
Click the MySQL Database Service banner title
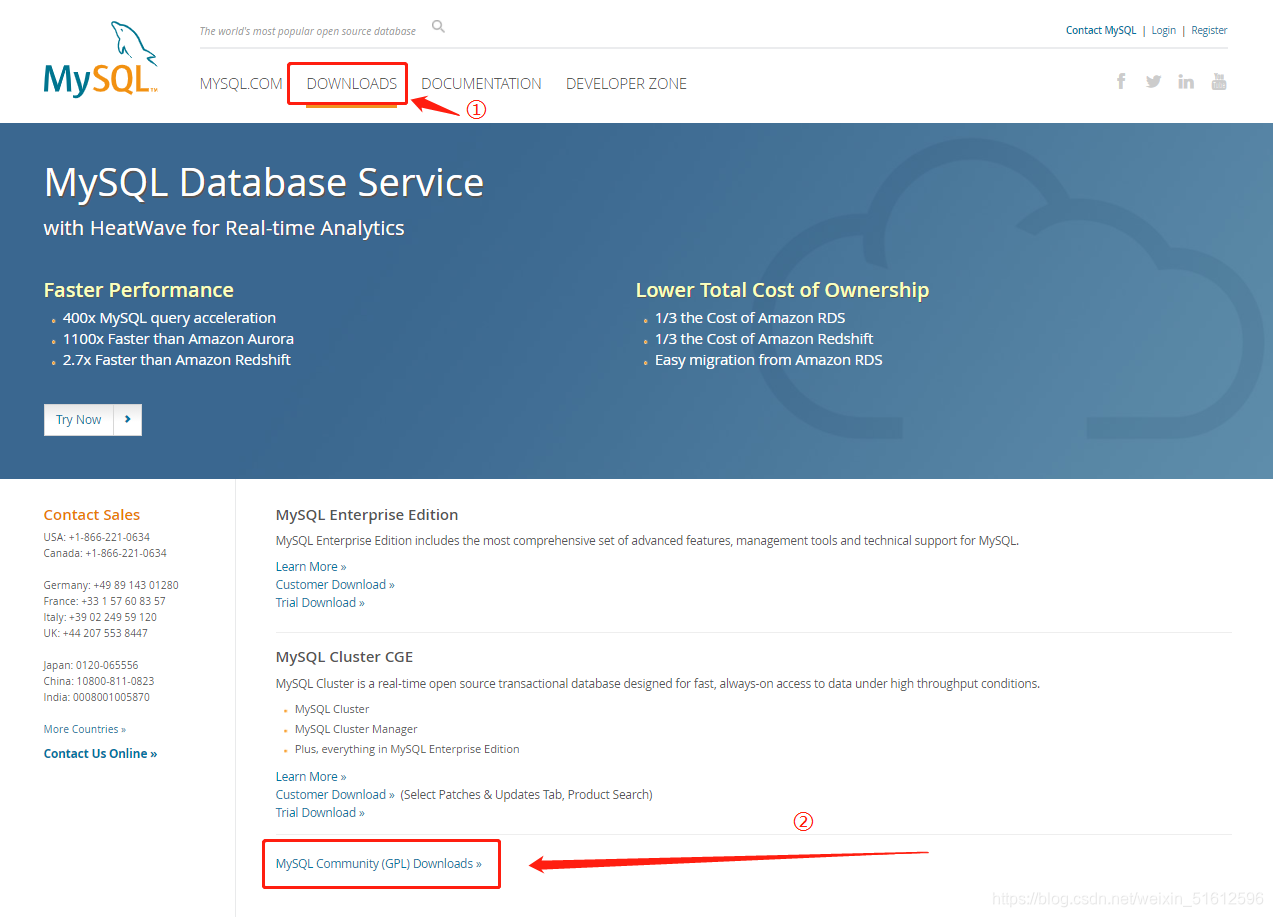[264, 183]
